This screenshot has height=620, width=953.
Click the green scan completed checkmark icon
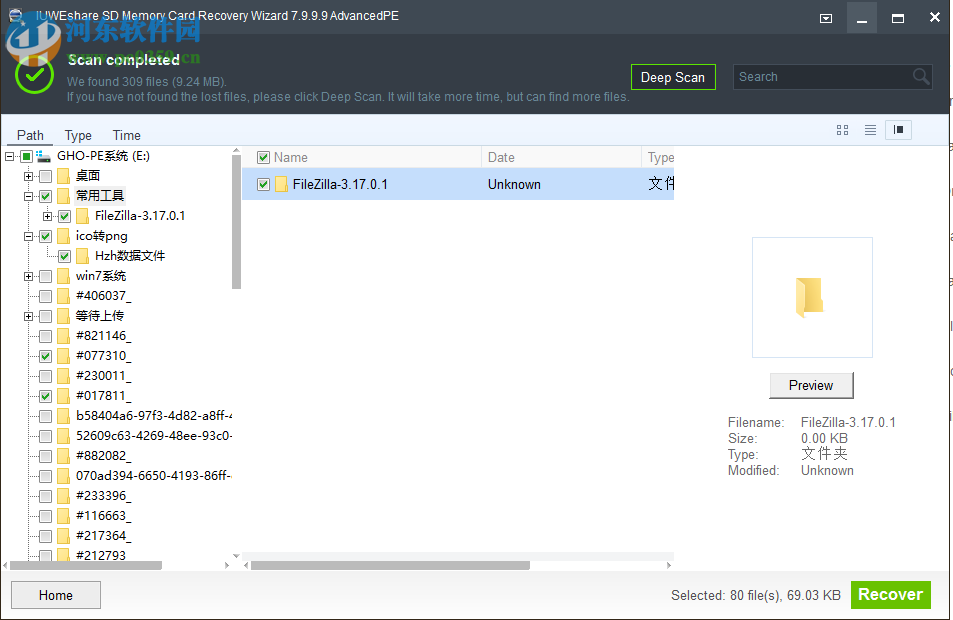(x=34, y=75)
